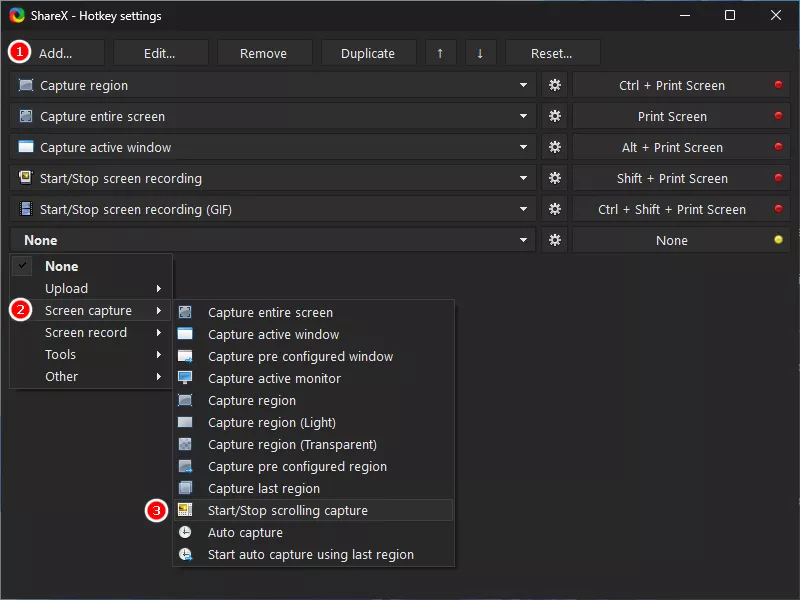Duplicate the selected hotkey

[x=368, y=53]
